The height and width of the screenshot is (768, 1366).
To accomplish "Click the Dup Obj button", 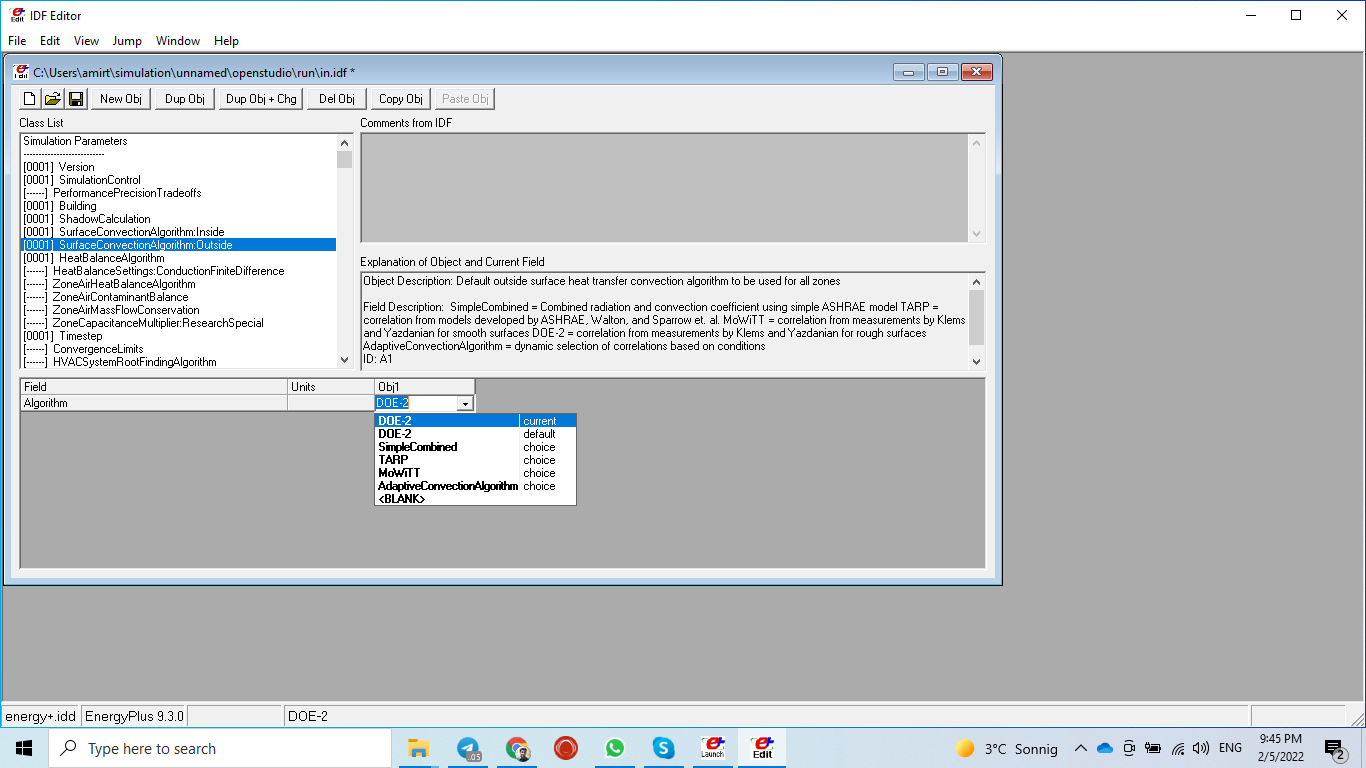I will point(185,99).
